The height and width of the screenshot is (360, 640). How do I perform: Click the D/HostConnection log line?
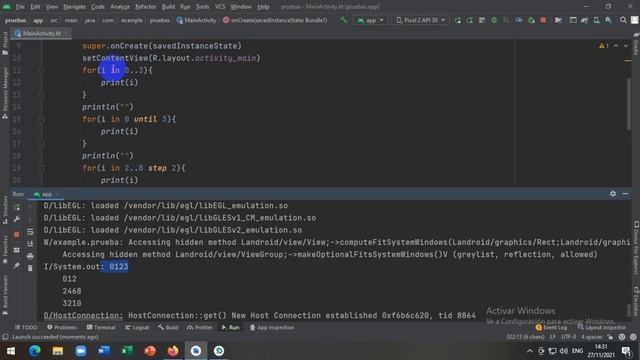[259, 316]
